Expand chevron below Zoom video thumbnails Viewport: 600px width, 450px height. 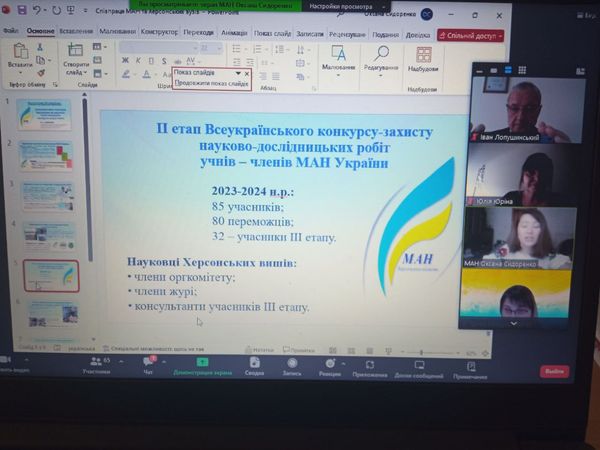(x=514, y=324)
